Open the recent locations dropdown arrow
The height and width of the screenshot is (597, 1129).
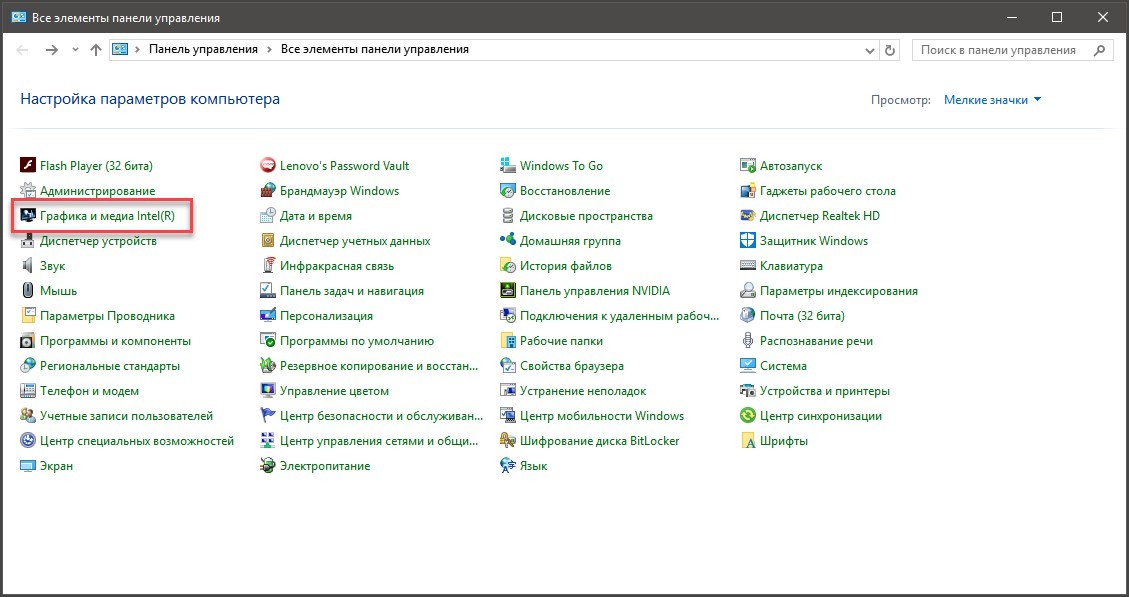click(x=75, y=50)
